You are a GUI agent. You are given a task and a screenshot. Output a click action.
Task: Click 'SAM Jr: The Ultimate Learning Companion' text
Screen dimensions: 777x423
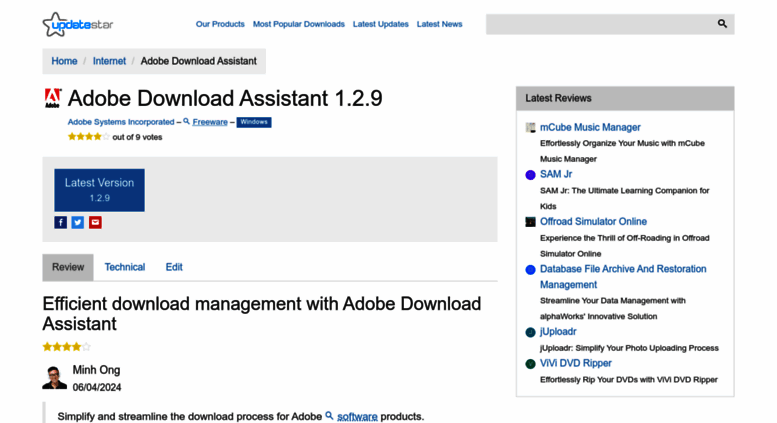point(625,198)
